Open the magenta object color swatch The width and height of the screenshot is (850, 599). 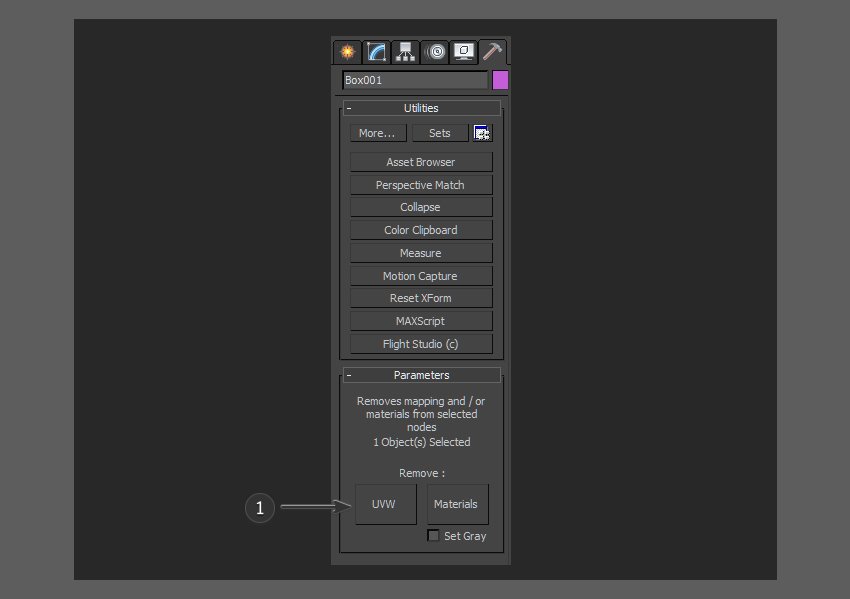click(x=500, y=80)
